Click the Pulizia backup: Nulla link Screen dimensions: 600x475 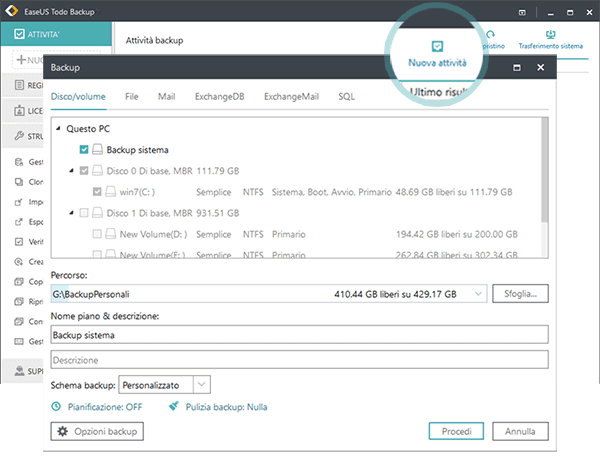[227, 407]
